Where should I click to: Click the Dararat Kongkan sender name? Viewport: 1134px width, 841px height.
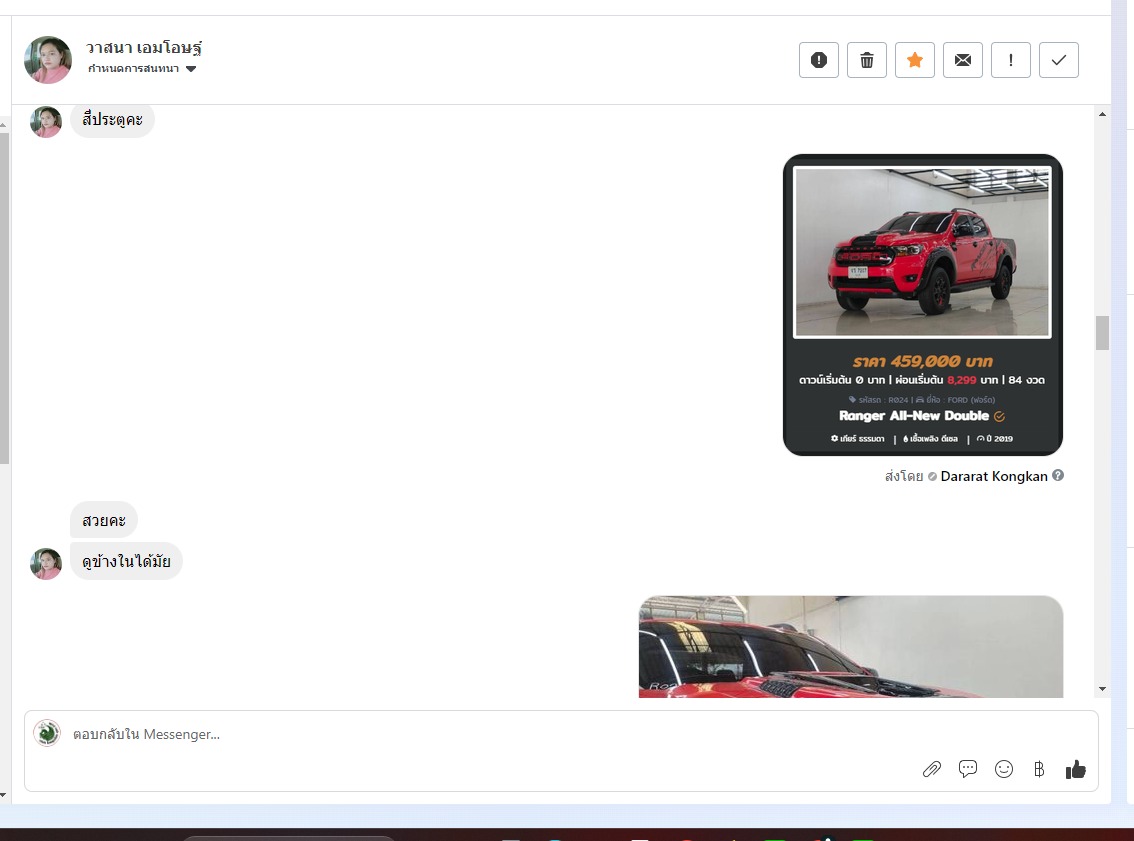[993, 477]
